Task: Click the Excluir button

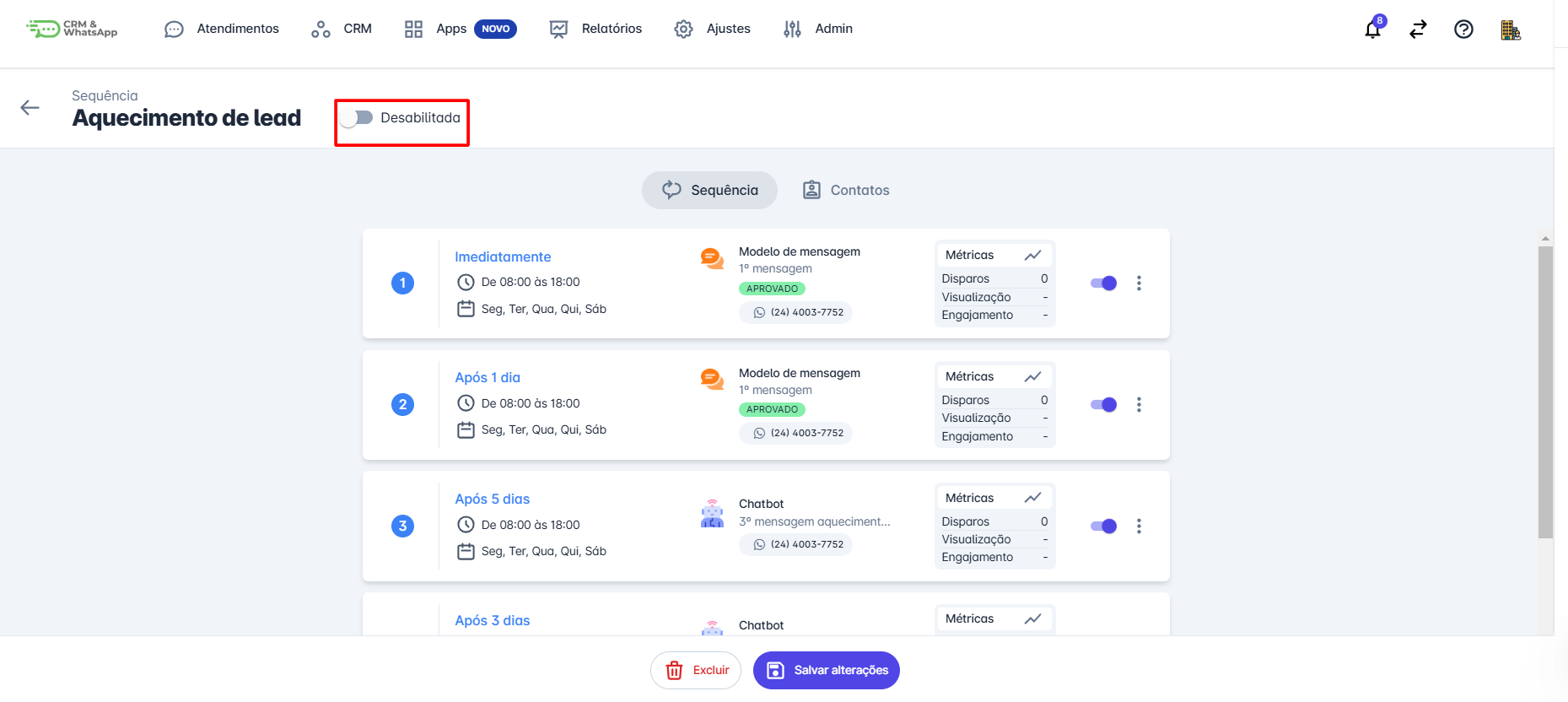Action: (696, 670)
